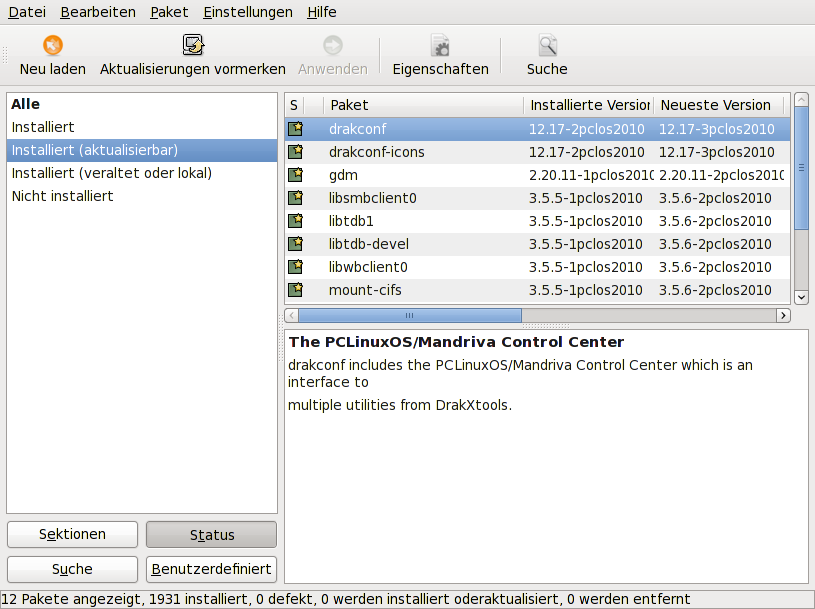The image size is (815, 609).
Task: Click status icon for mount-cifs
Action: [x=295, y=290]
